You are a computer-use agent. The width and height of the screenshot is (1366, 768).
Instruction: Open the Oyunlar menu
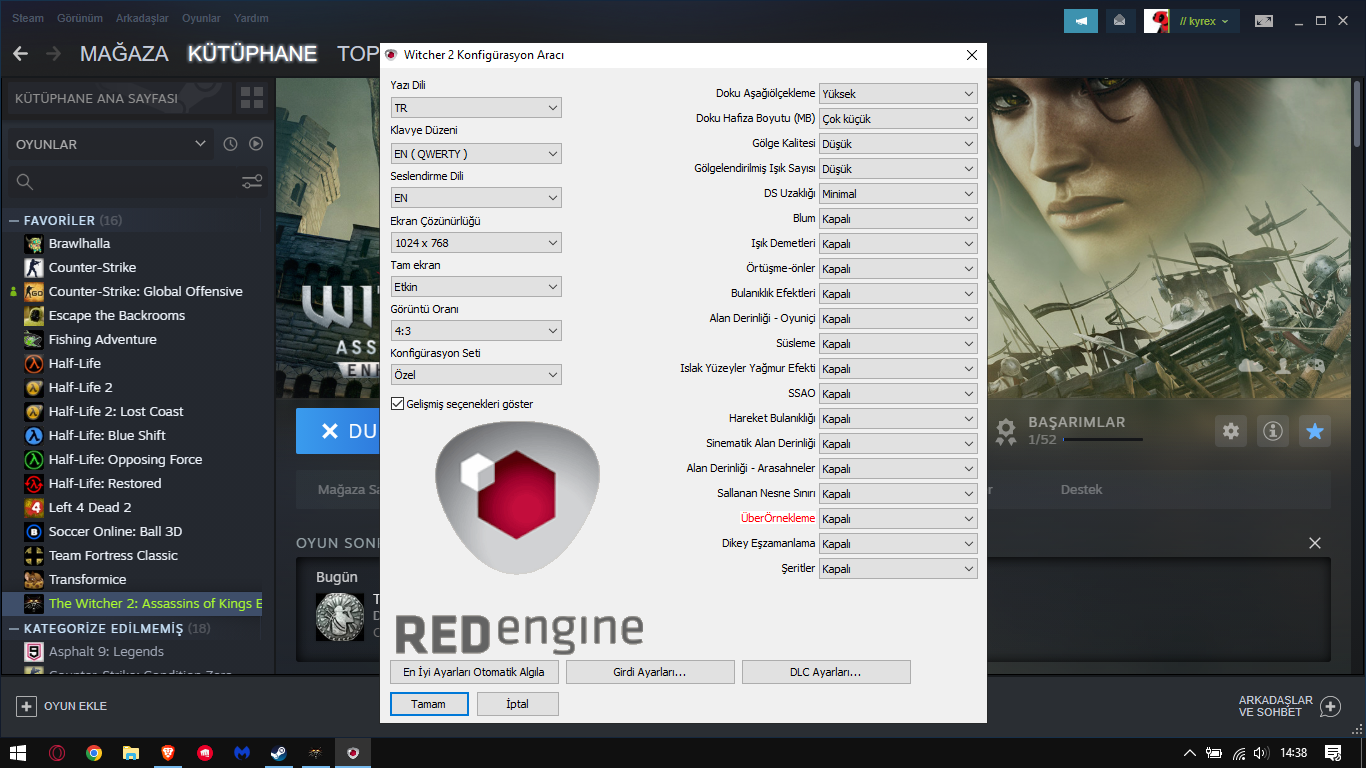[x=201, y=18]
